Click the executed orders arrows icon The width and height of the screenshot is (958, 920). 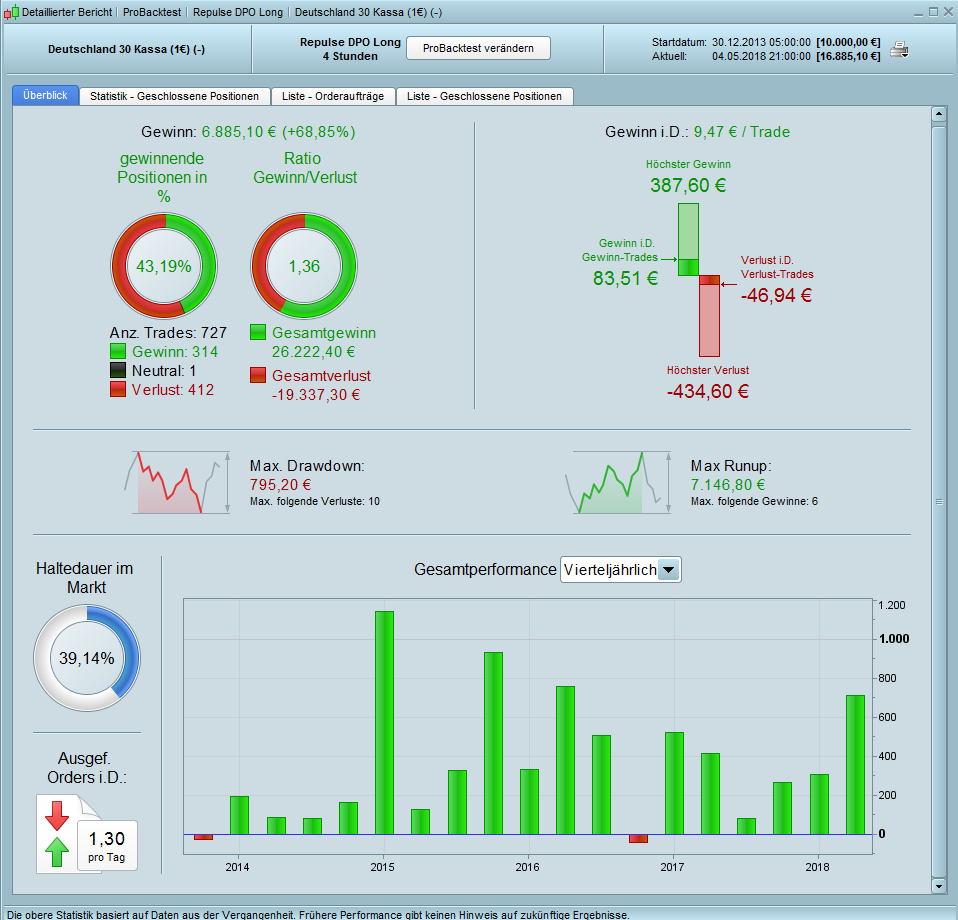pos(57,834)
